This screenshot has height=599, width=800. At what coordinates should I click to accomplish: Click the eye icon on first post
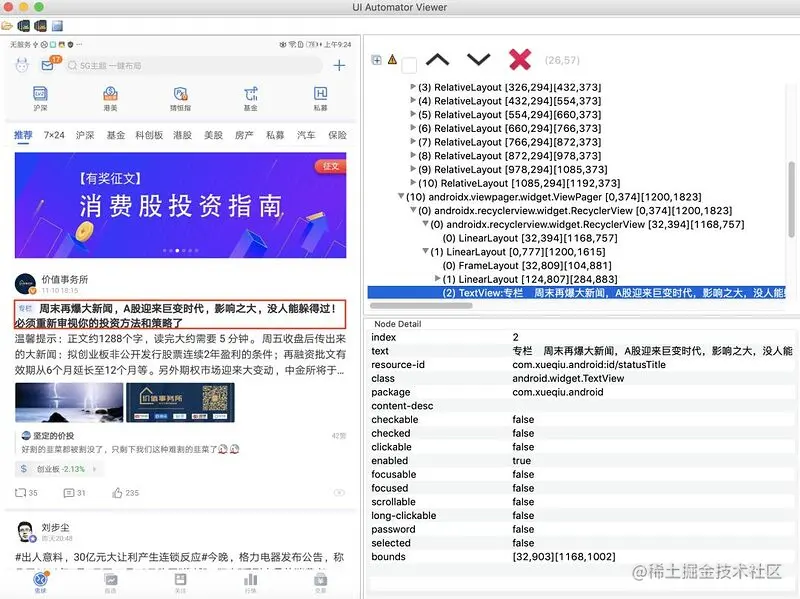[339, 493]
